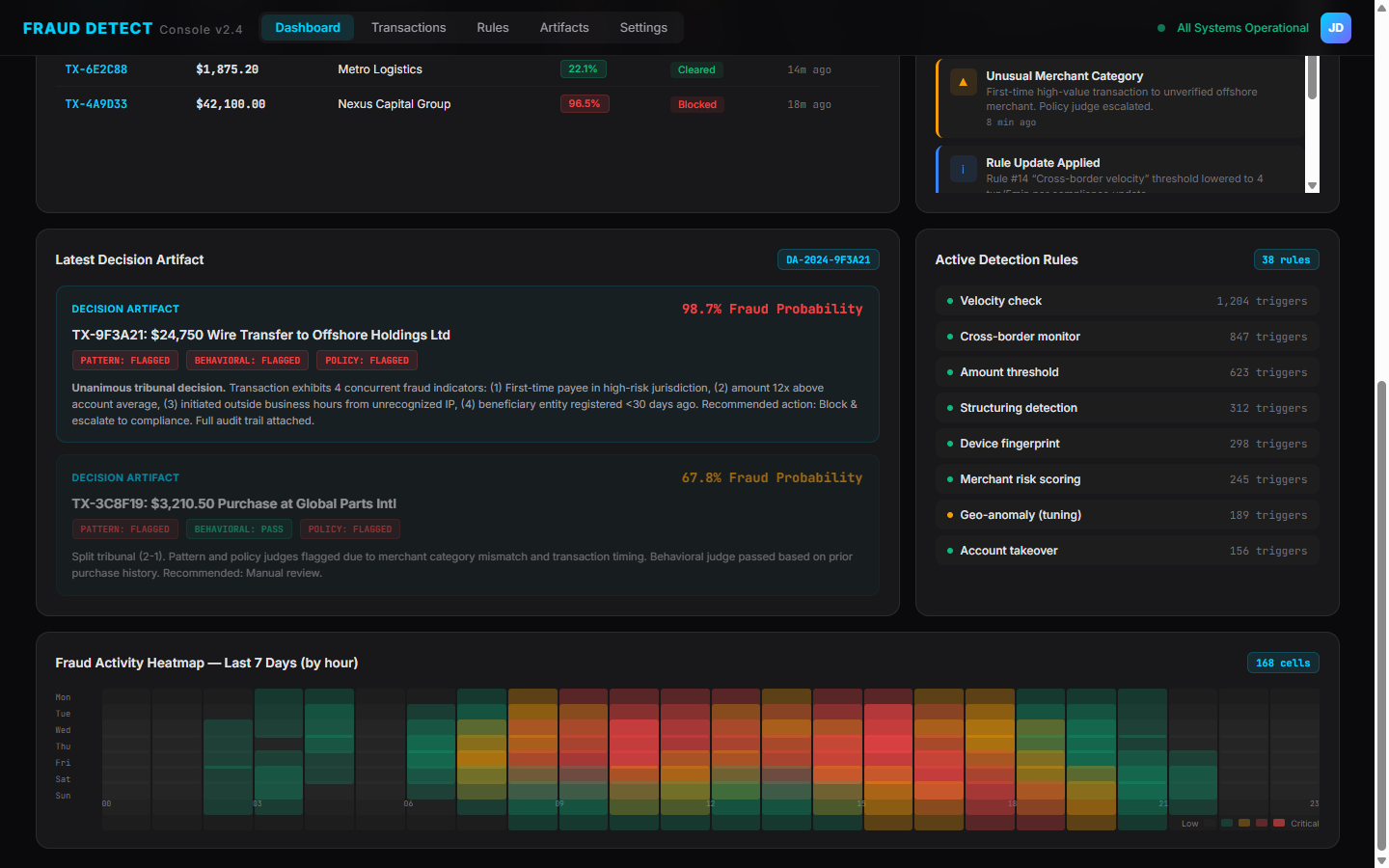This screenshot has height=868, width=1389.
Task: Click the green dot next to Merchant risk scoring
Action: (x=948, y=478)
